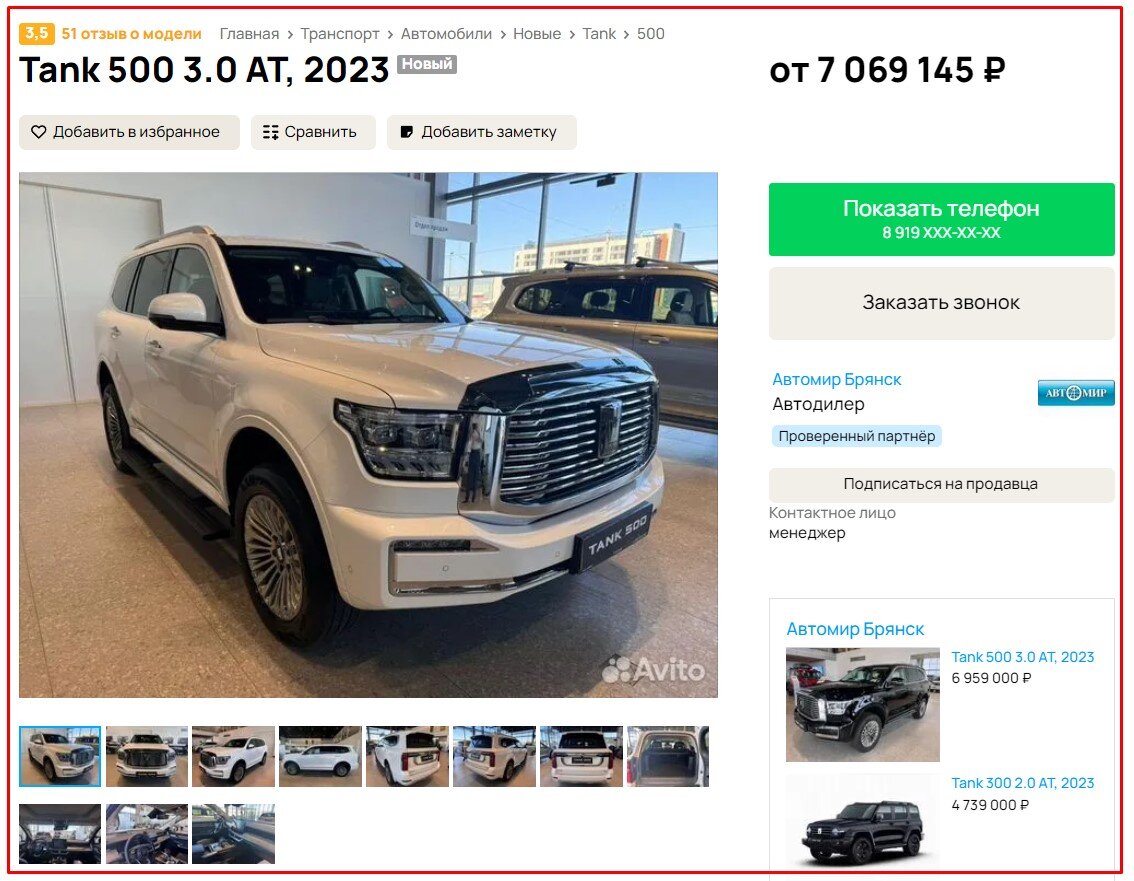The image size is (1134, 881).
Task: Open Автомир Брянск seller profile link
Action: click(x=837, y=380)
